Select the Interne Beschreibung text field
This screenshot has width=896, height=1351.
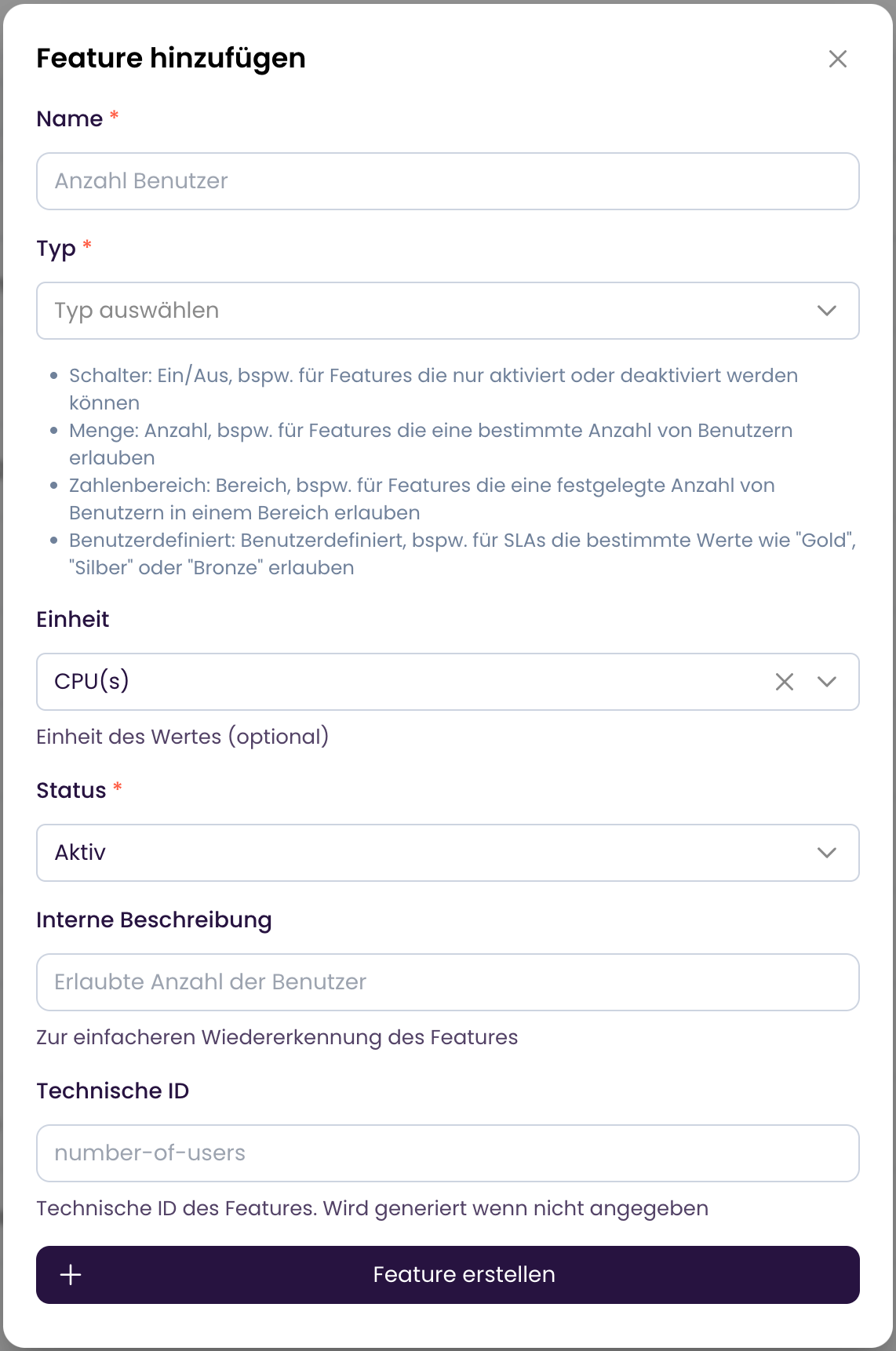(447, 982)
